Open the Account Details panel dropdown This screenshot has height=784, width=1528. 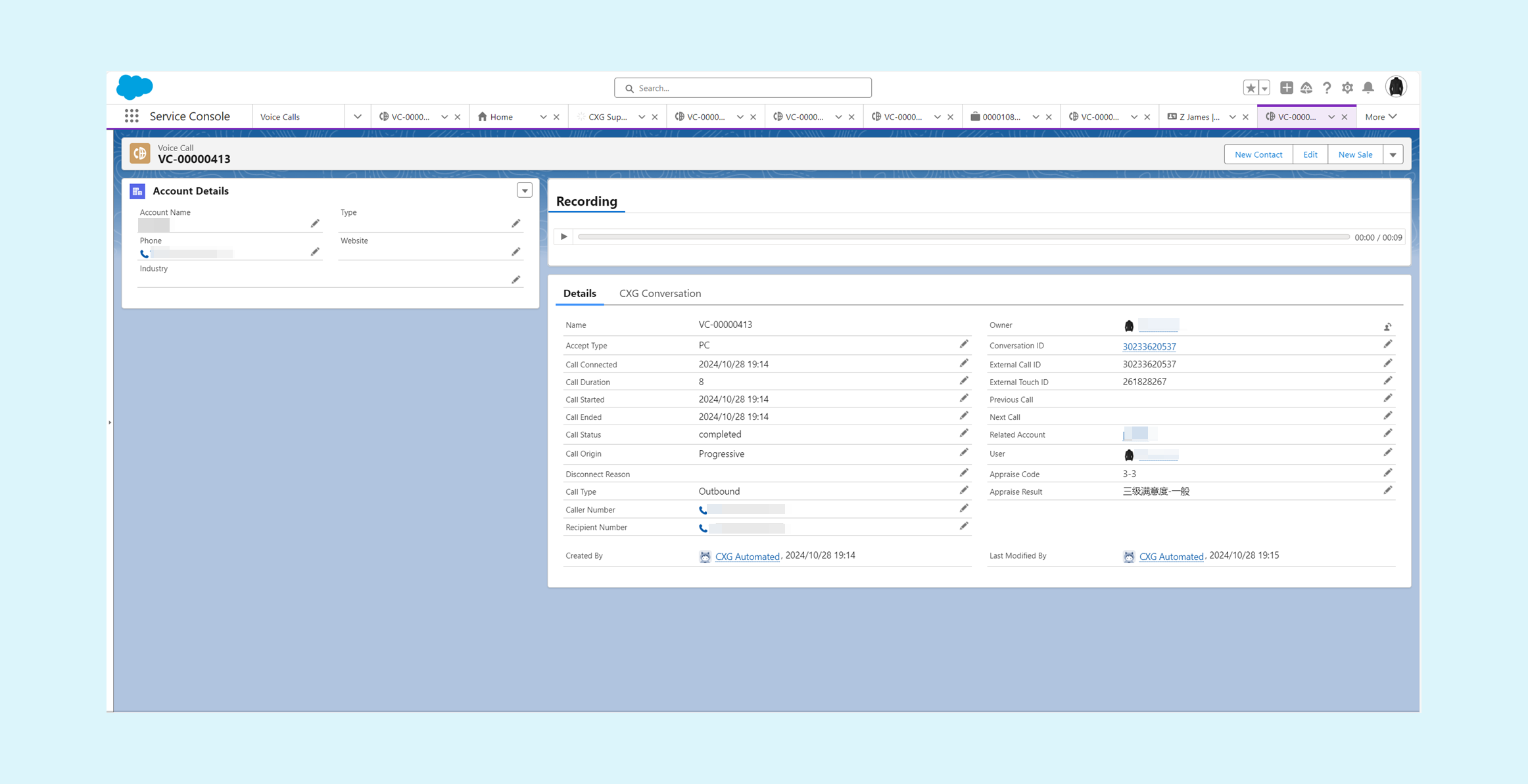[x=524, y=191]
